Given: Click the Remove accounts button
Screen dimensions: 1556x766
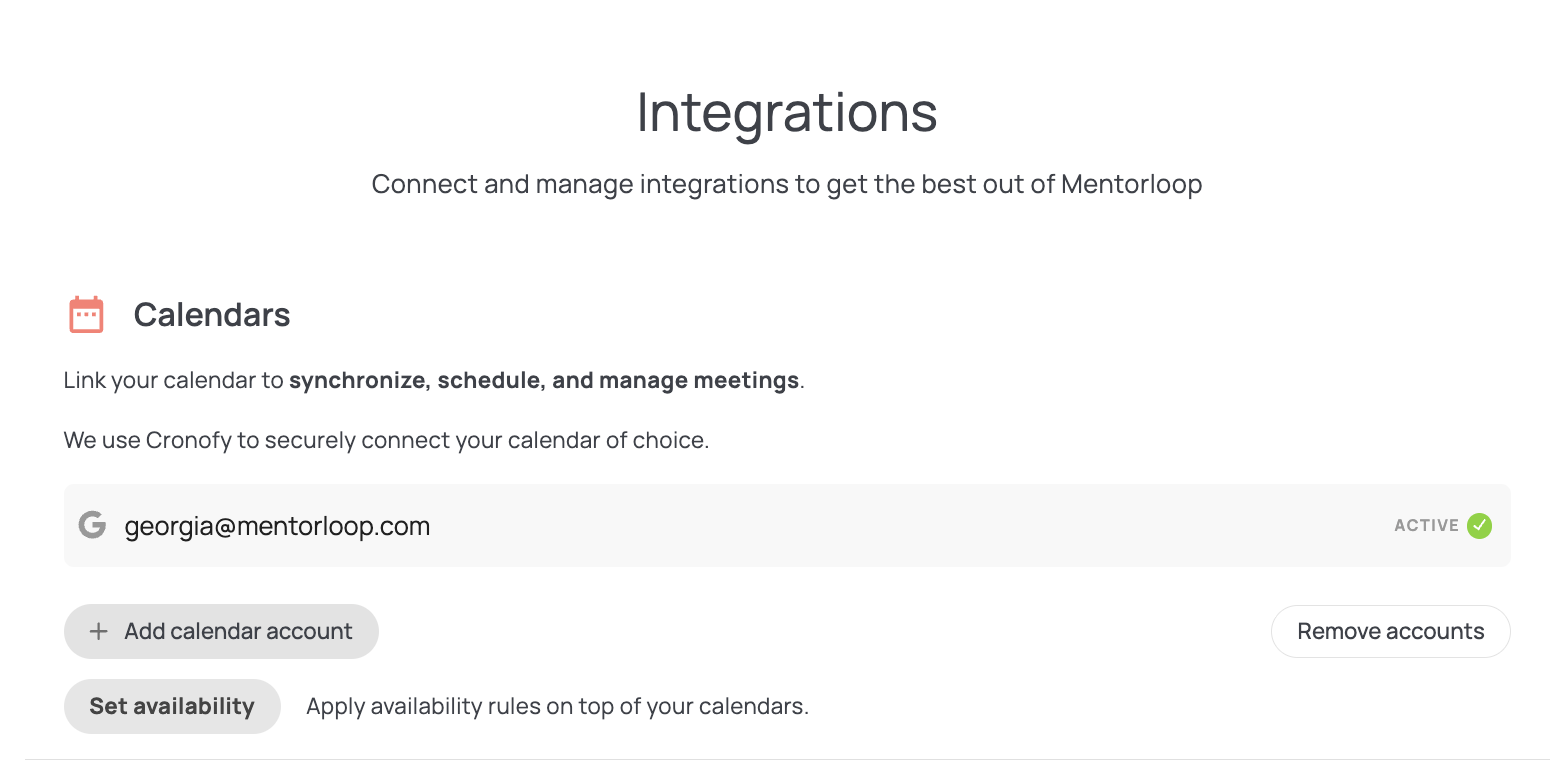Looking at the screenshot, I should [1390, 631].
